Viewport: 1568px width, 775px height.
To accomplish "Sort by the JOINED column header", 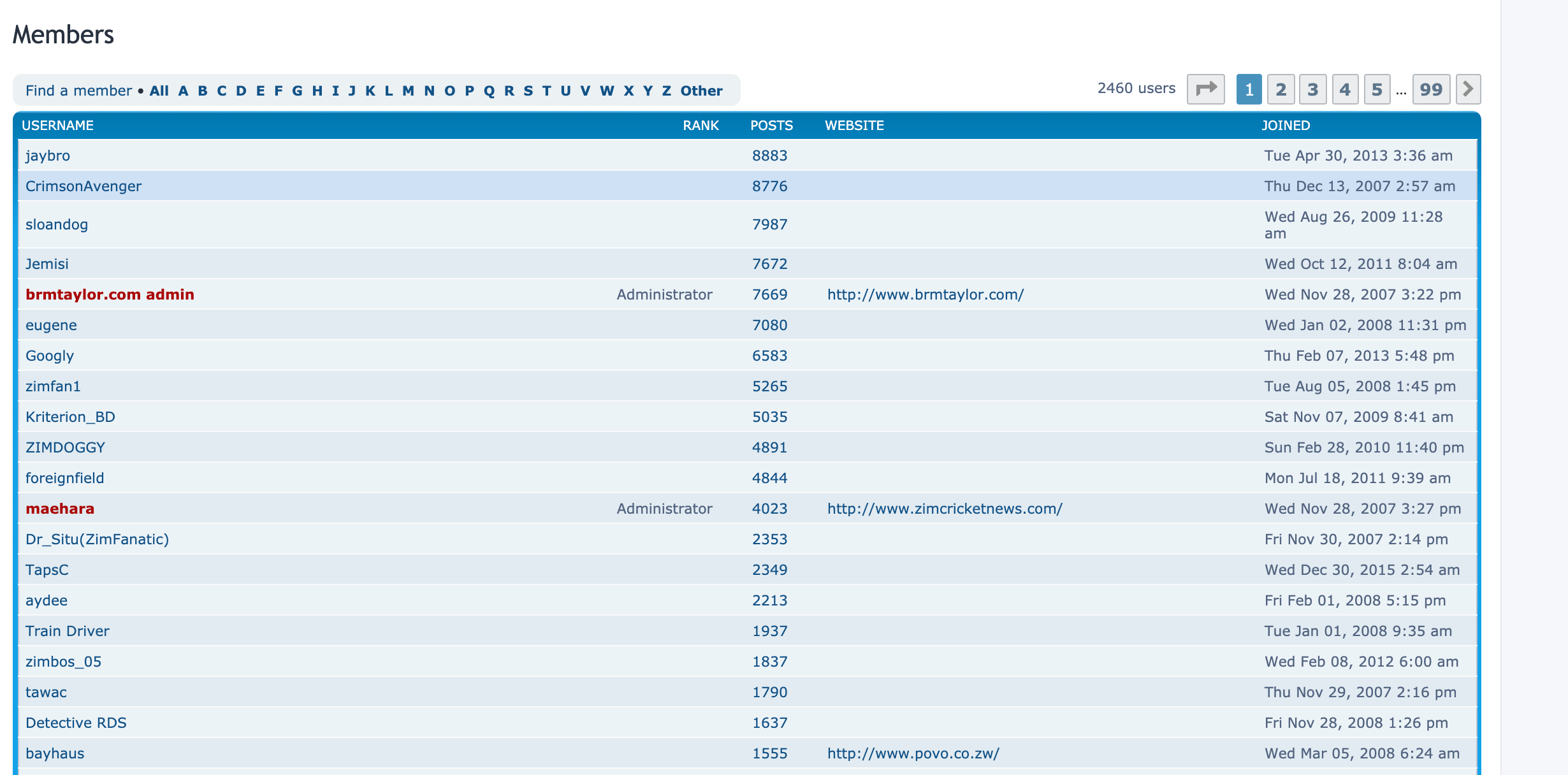I will tap(1285, 125).
